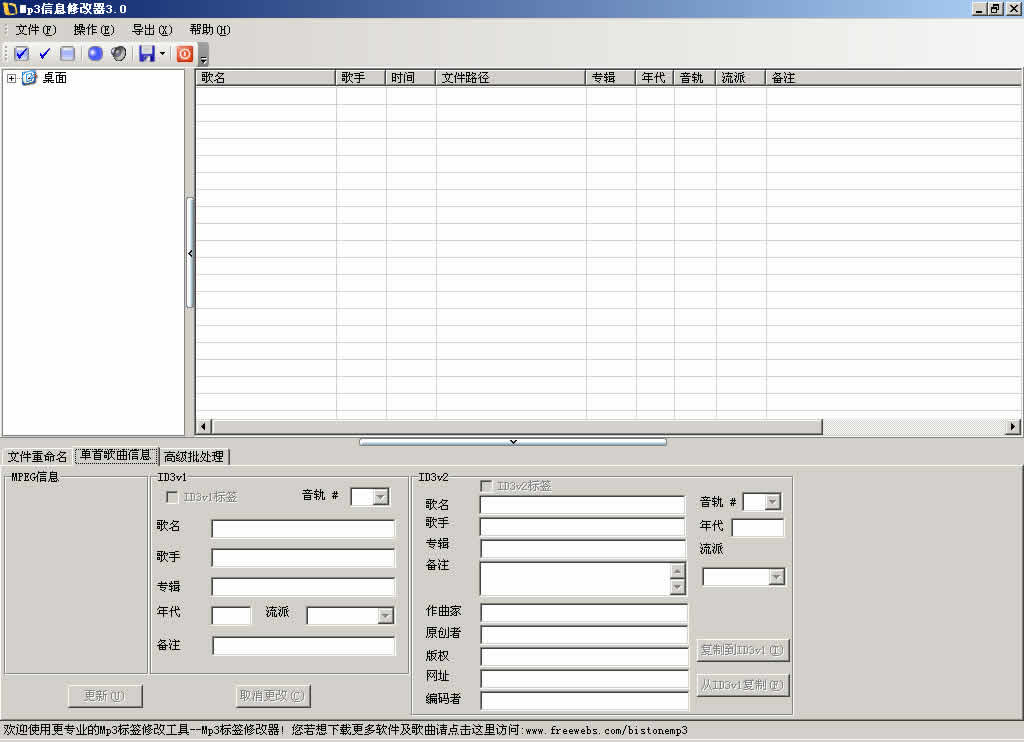Click the blue checkmark toolbar icon
This screenshot has width=1024, height=742.
click(44, 54)
